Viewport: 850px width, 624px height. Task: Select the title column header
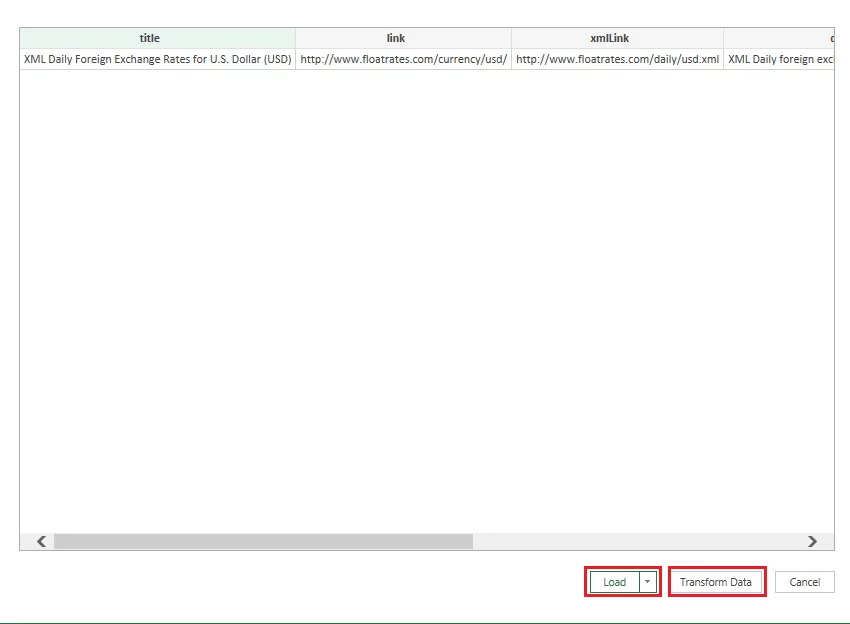point(148,38)
